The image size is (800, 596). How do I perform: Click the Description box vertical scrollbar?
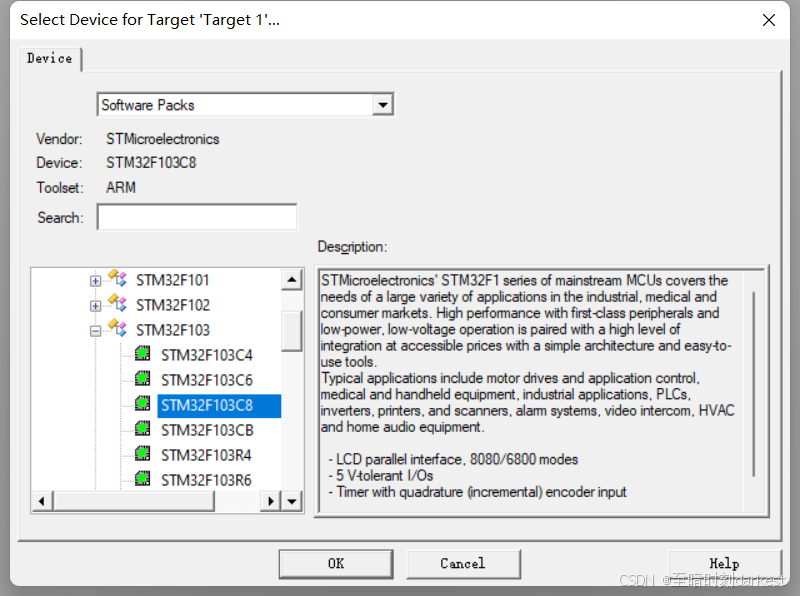tap(754, 384)
